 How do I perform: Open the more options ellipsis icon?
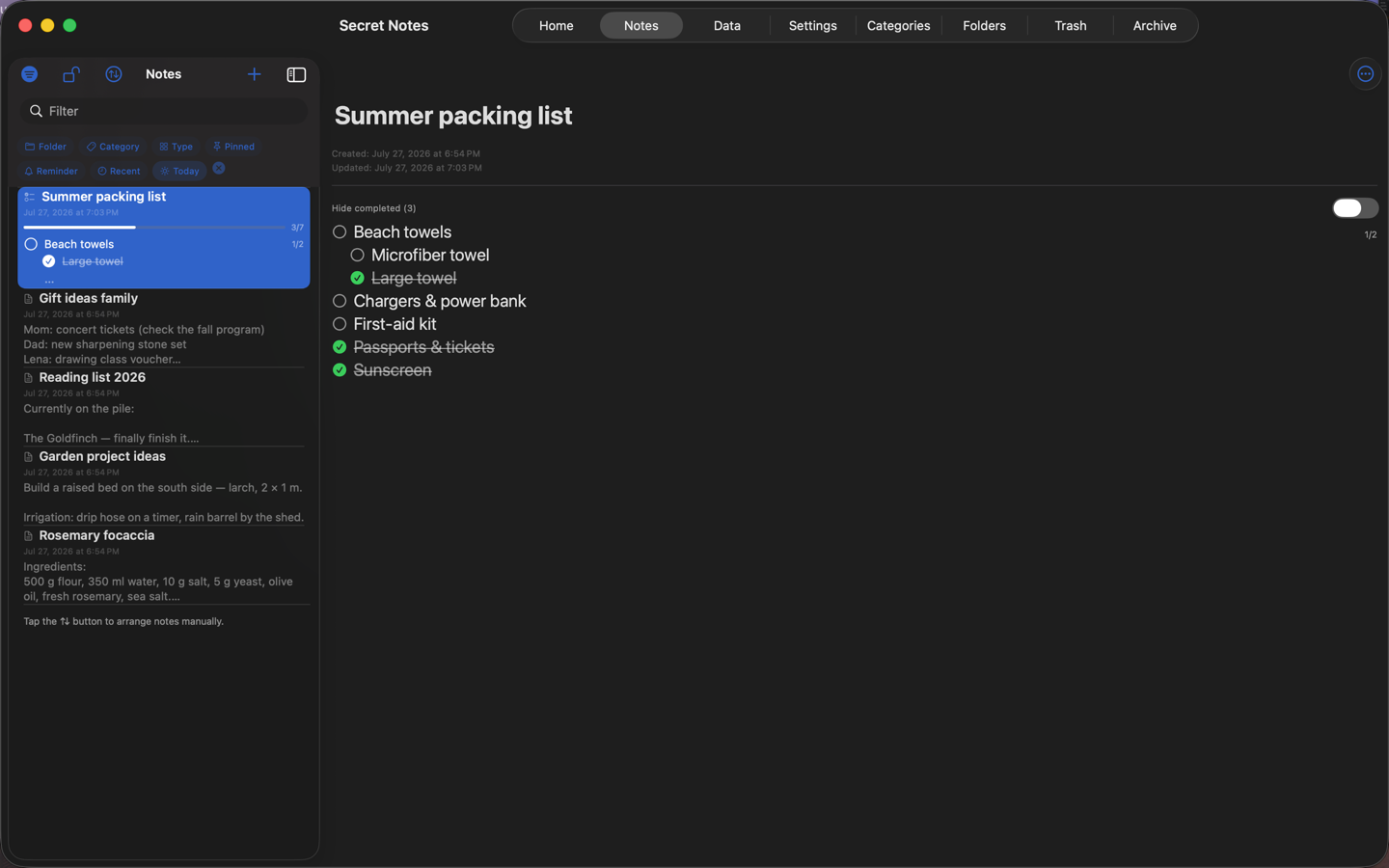tap(1365, 74)
